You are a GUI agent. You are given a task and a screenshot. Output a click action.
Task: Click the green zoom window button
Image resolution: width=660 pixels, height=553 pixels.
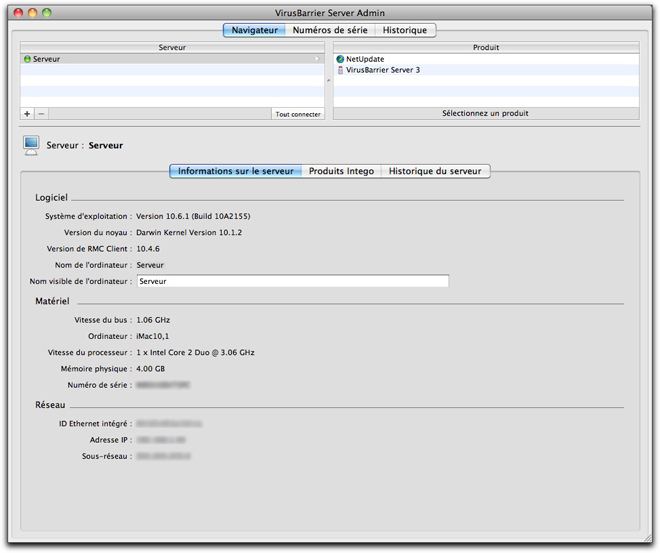click(47, 13)
